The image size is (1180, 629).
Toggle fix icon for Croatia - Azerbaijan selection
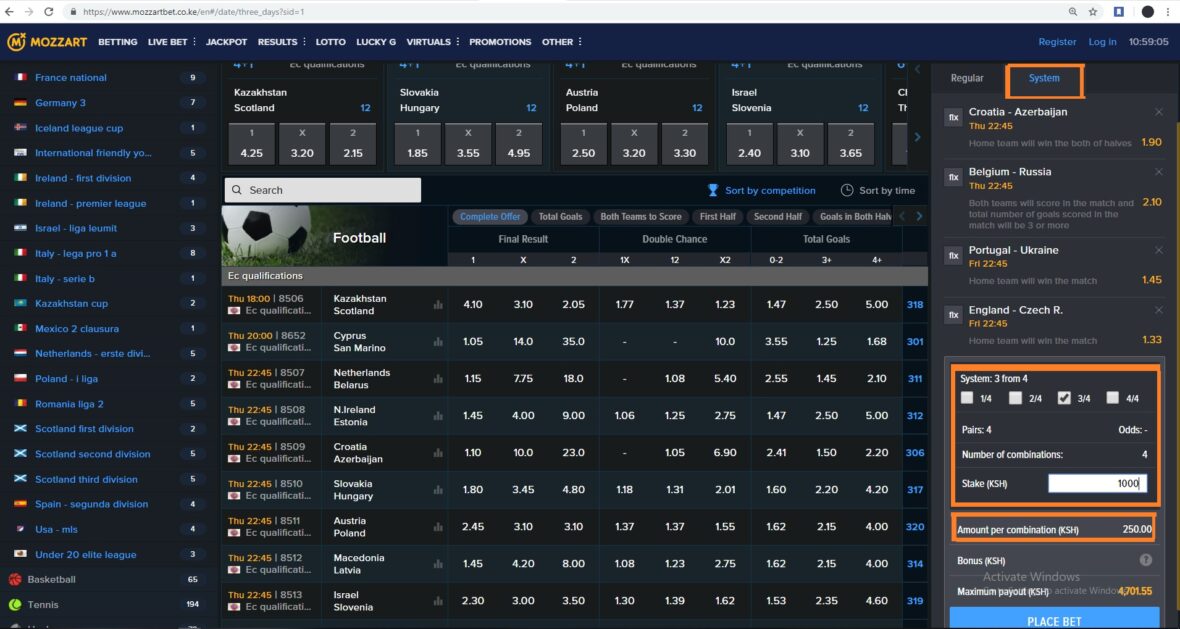pyautogui.click(x=953, y=117)
